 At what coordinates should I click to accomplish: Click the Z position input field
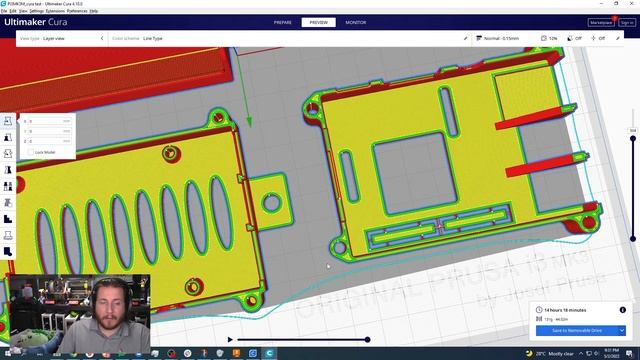click(x=49, y=141)
